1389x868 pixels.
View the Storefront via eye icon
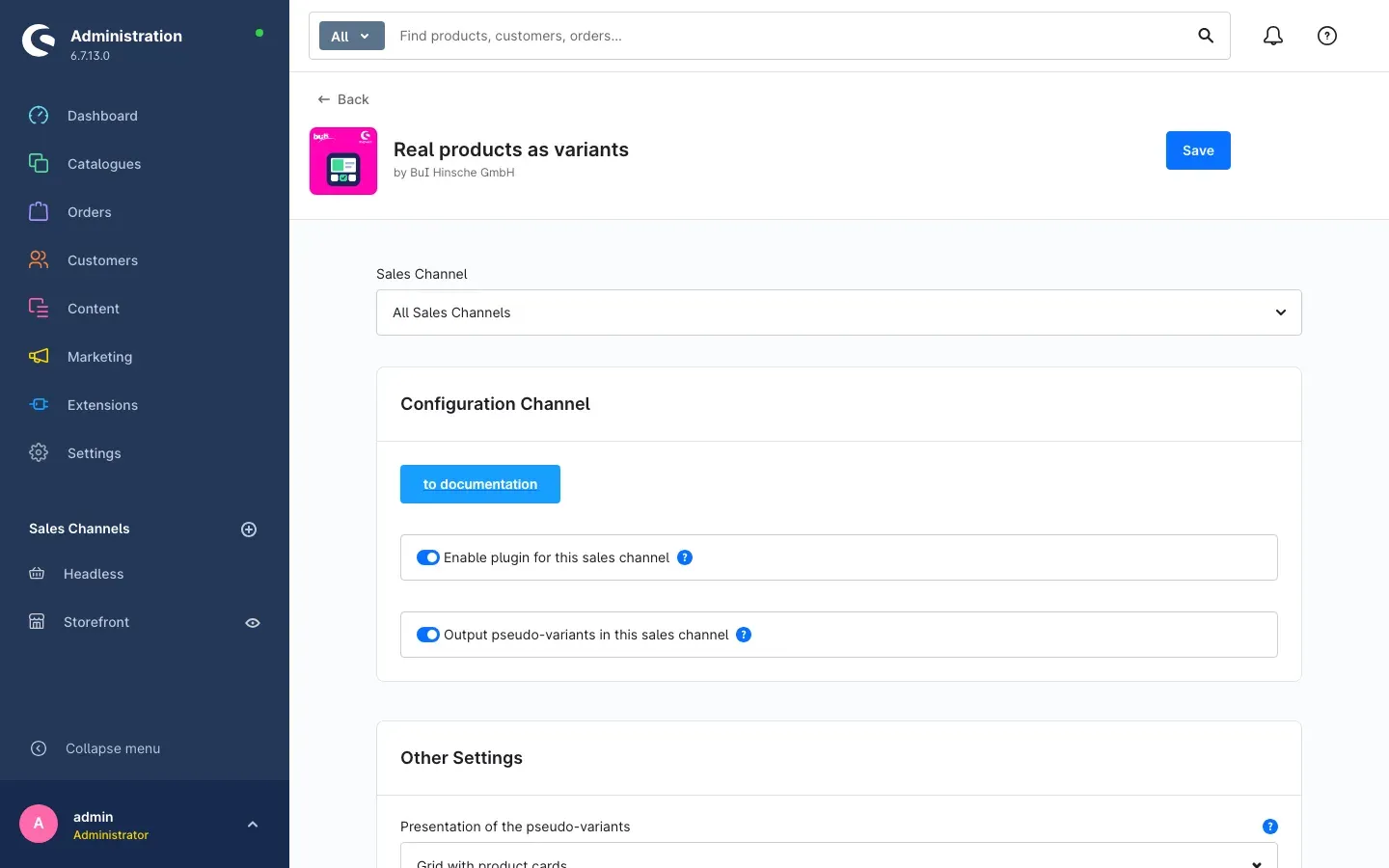[x=253, y=623]
